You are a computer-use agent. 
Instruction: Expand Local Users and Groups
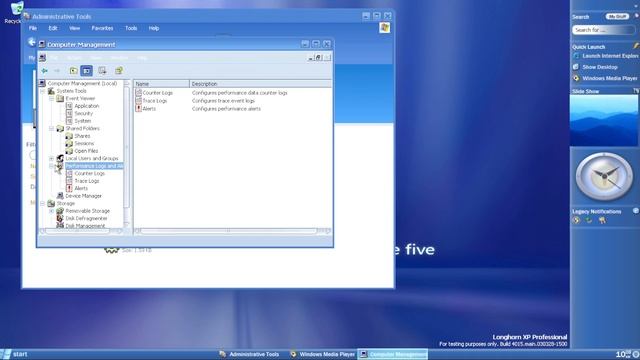click(x=51, y=158)
